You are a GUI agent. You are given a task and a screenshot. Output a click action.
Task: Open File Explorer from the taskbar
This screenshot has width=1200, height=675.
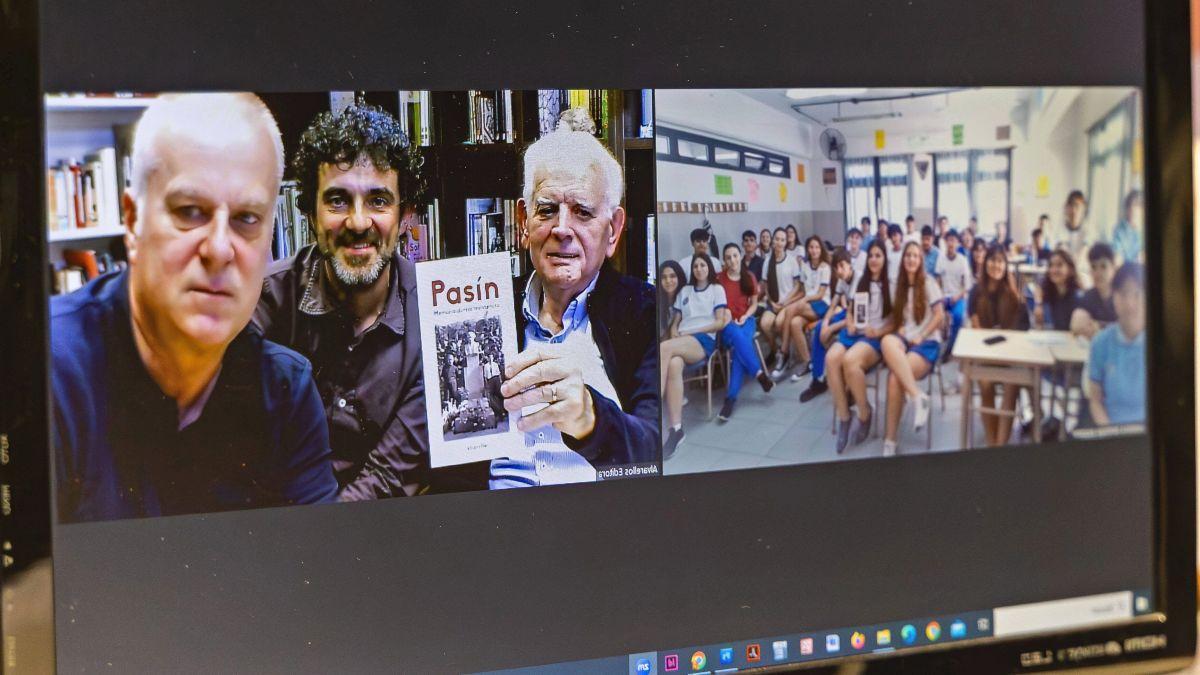[x=882, y=636]
